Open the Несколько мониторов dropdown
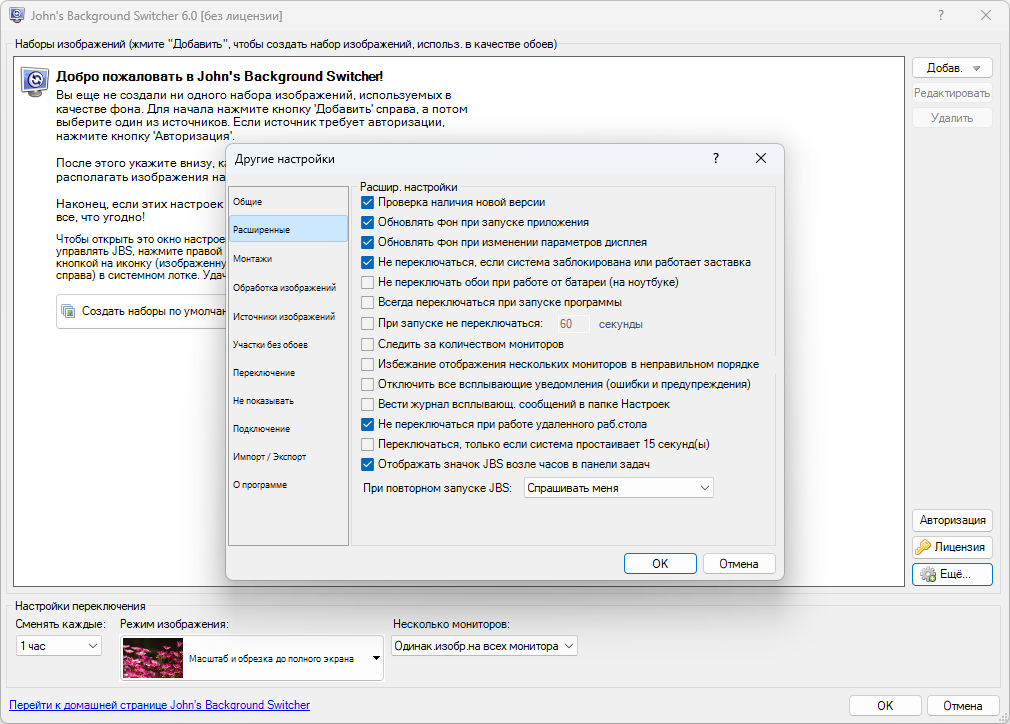The width and height of the screenshot is (1010, 724). coord(484,646)
